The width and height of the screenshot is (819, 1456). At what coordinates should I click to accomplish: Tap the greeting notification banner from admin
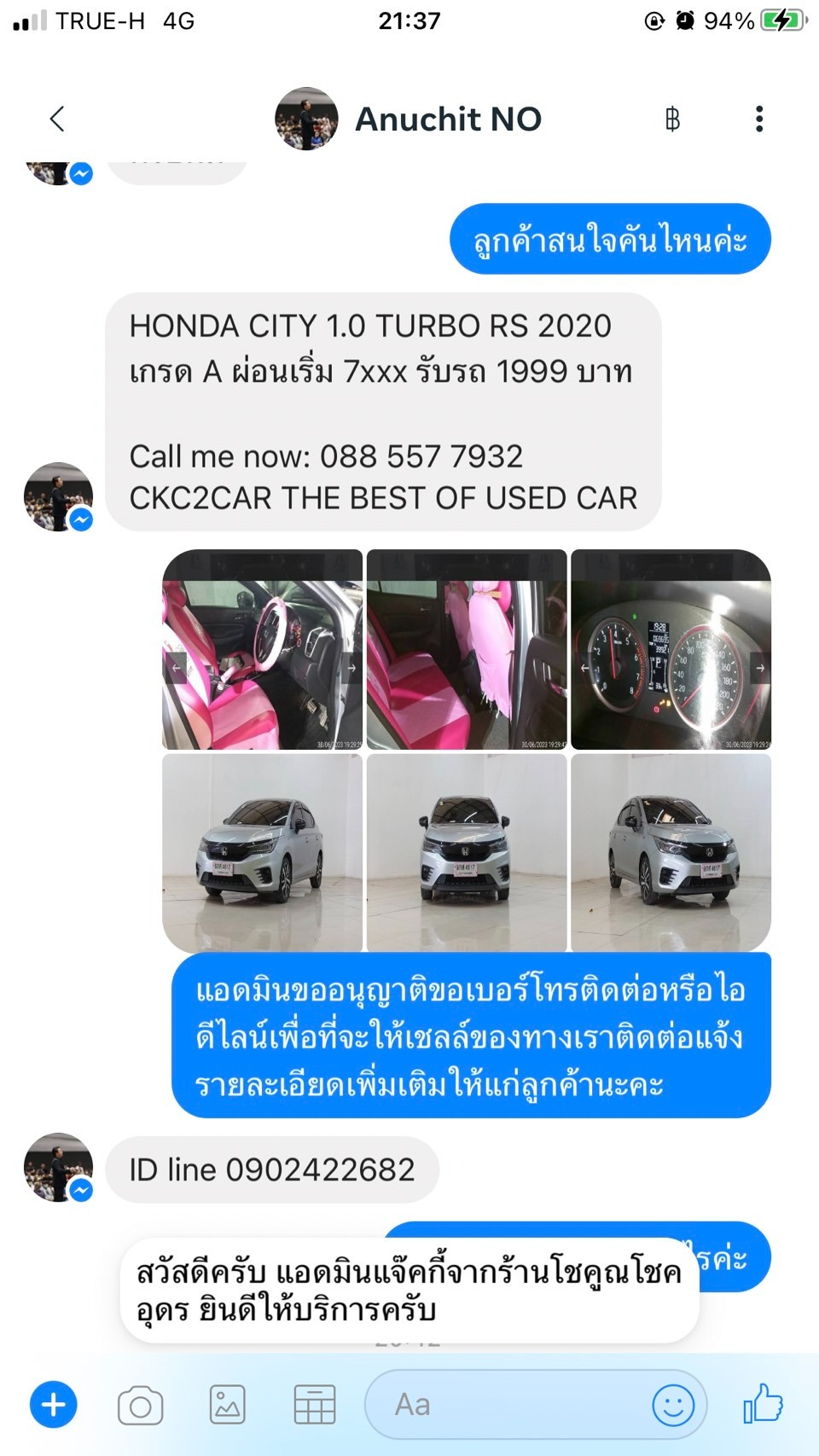click(x=409, y=1291)
